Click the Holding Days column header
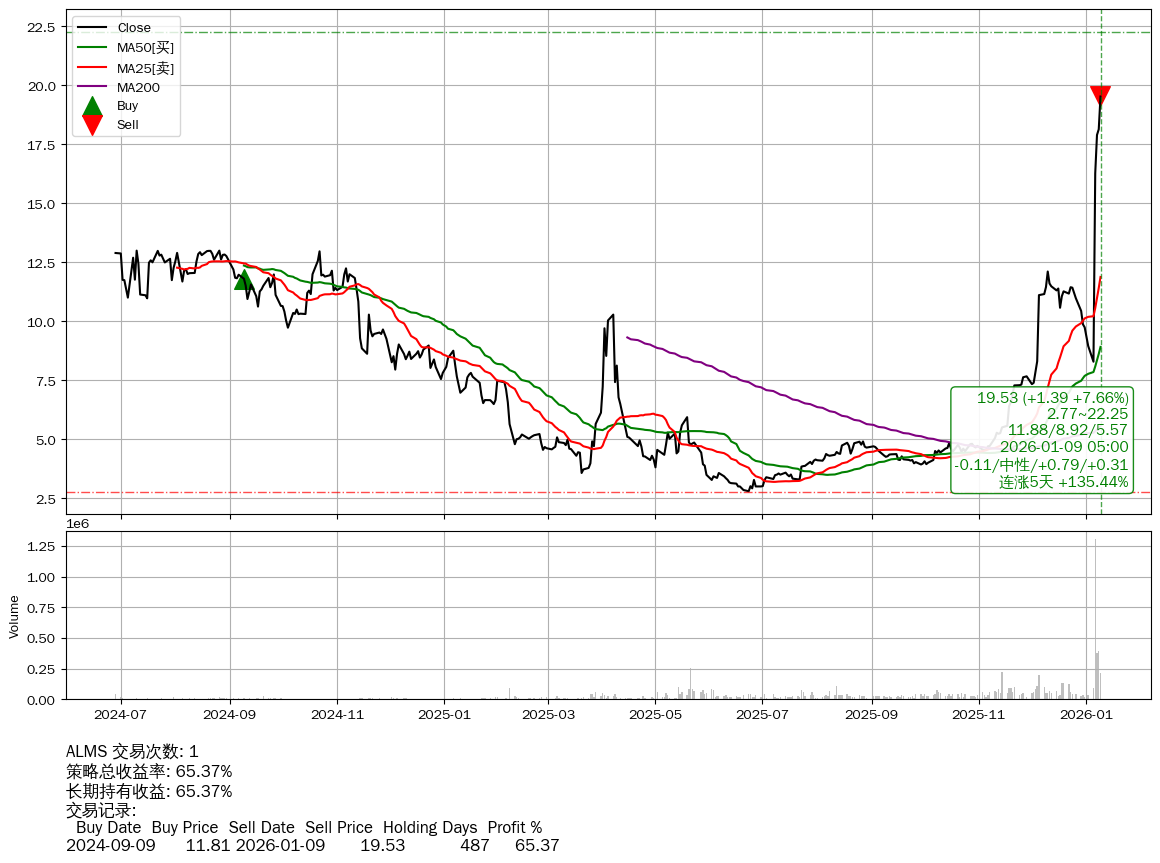This screenshot has width=1160, height=863. point(429,828)
